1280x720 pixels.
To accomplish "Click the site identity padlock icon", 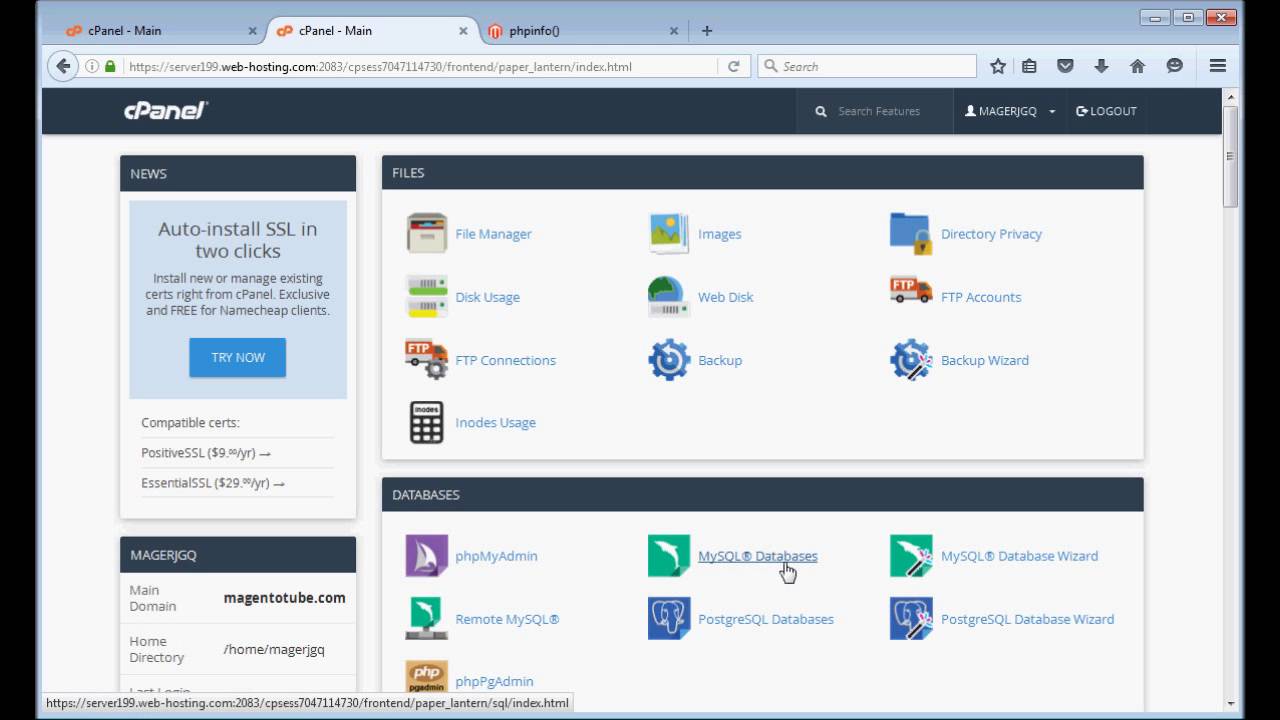I will pos(110,66).
